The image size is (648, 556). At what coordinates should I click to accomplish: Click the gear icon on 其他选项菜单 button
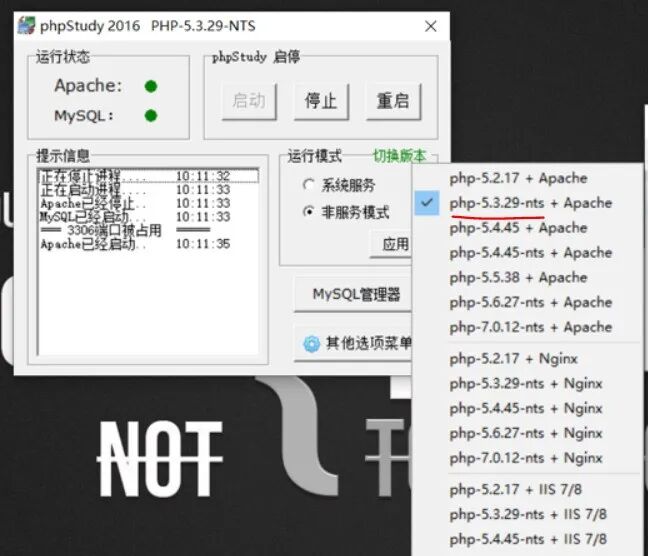(x=312, y=344)
